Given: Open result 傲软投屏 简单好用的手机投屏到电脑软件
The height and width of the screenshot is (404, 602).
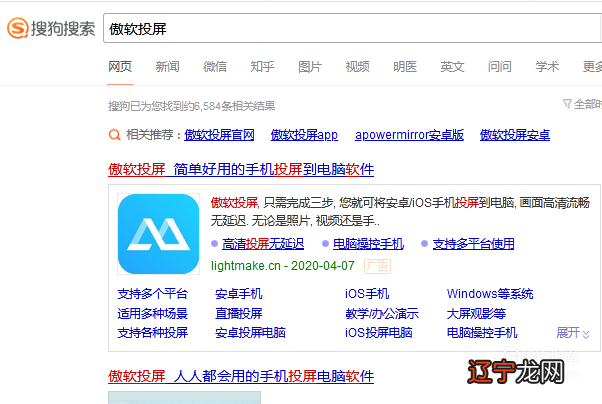Looking at the screenshot, I should coord(241,169).
